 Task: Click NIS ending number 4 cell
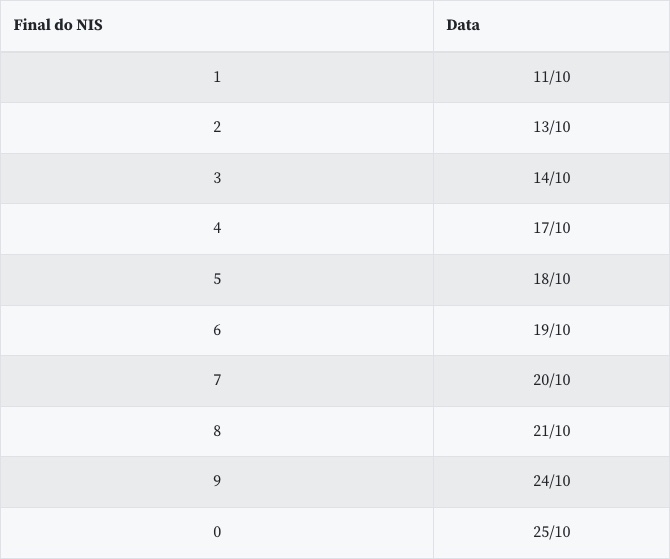[217, 228]
